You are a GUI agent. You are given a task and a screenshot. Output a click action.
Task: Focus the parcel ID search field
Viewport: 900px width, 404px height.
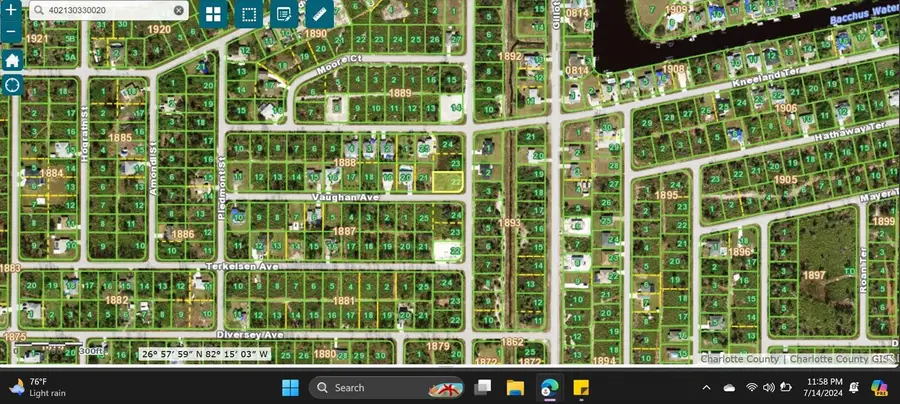coord(109,10)
